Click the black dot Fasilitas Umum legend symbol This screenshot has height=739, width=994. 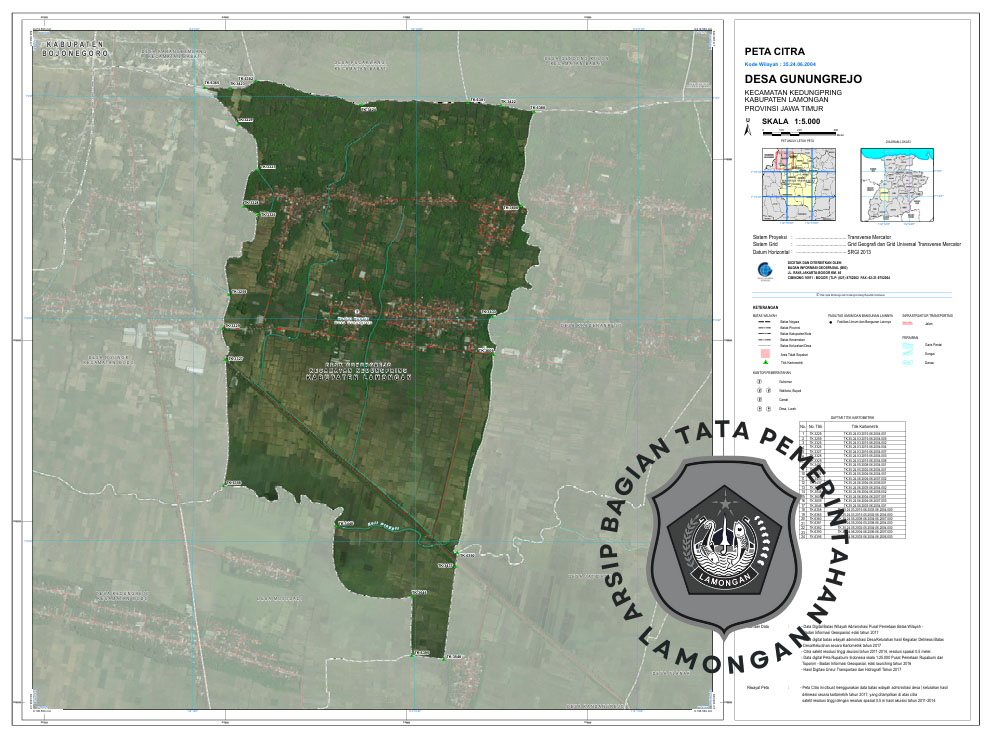point(829,323)
